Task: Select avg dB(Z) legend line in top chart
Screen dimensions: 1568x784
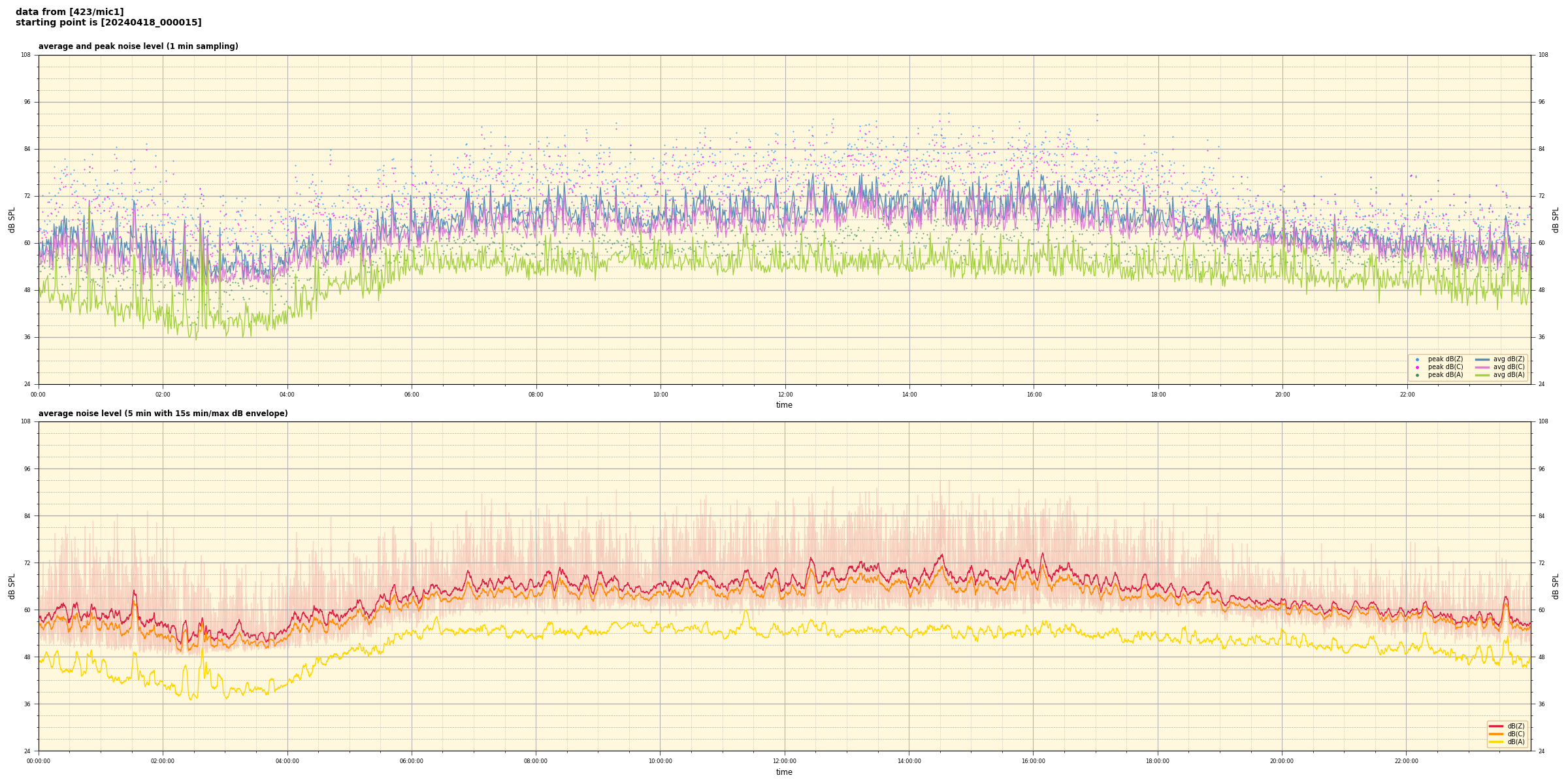Action: tap(1482, 359)
